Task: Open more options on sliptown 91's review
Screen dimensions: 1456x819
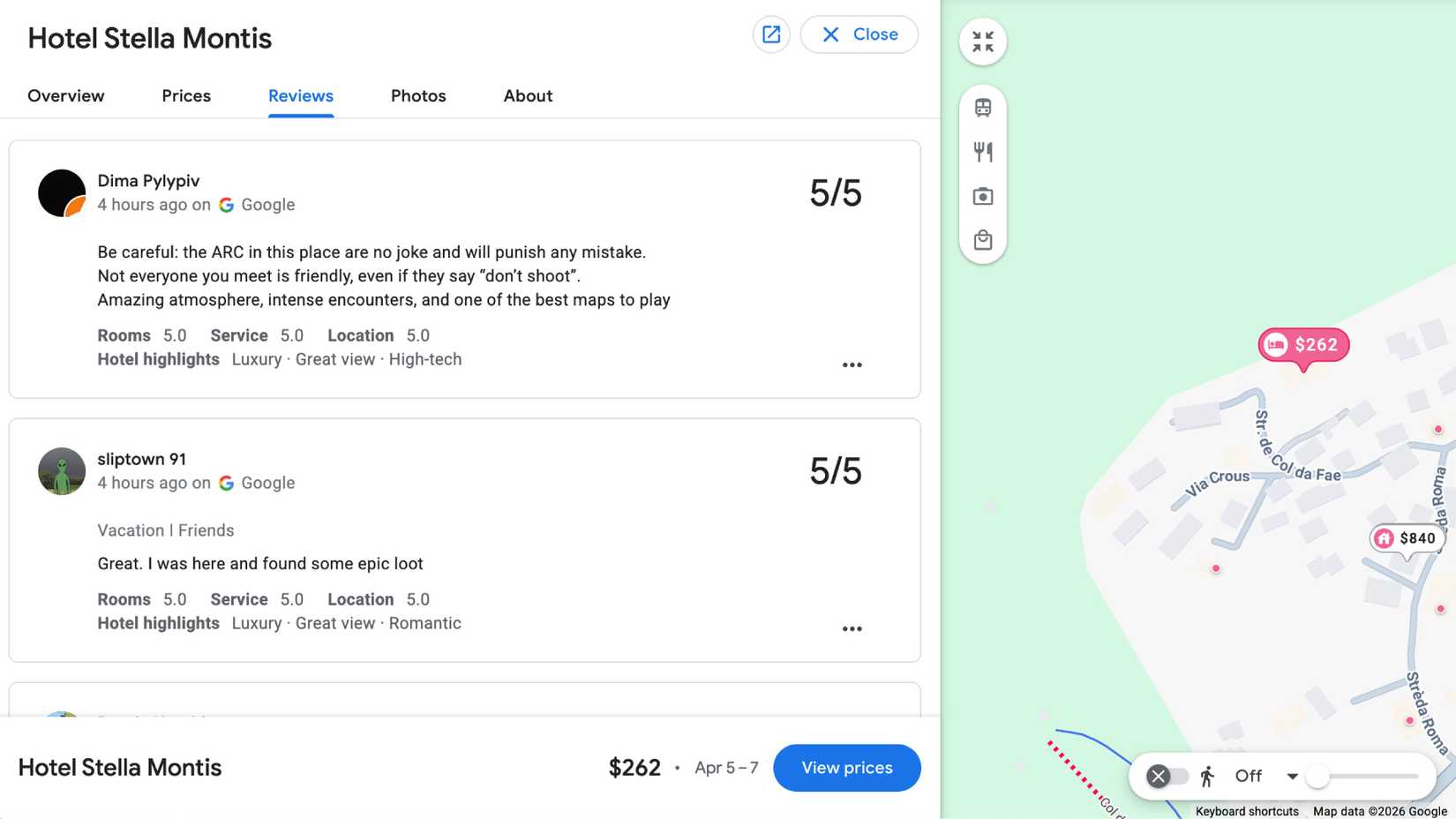Action: click(x=852, y=628)
